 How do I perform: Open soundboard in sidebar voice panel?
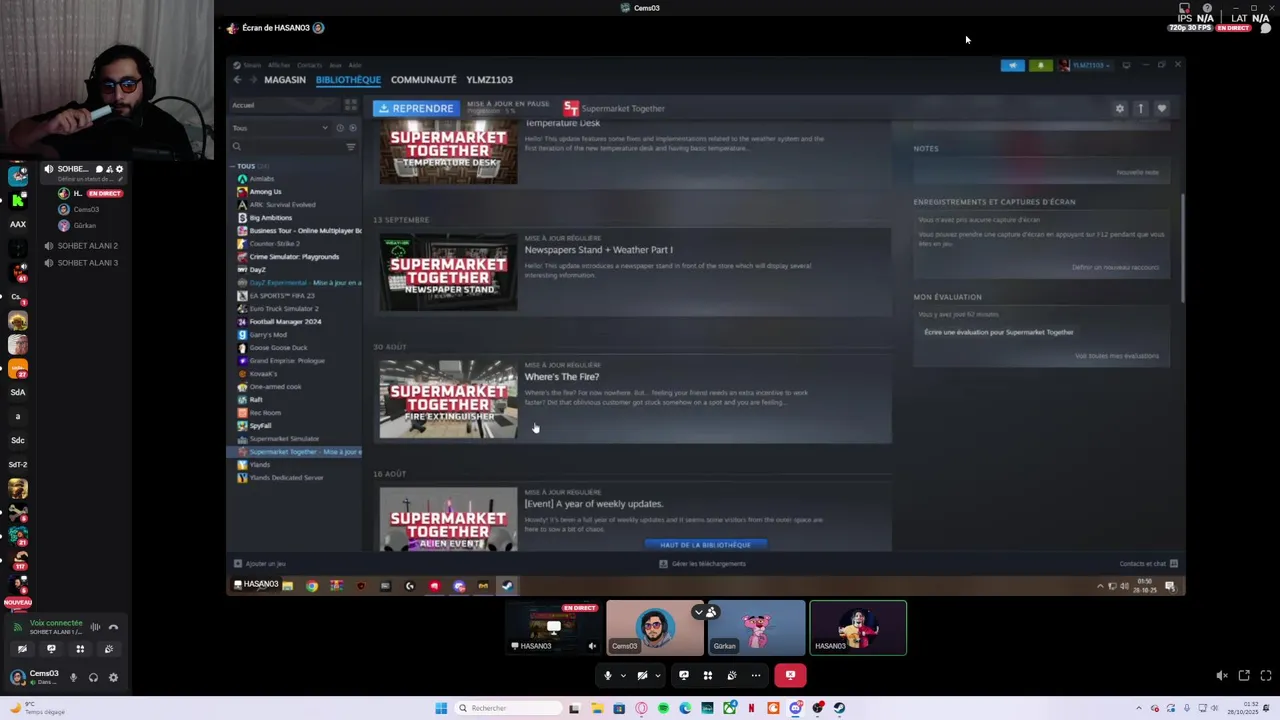pyautogui.click(x=109, y=649)
